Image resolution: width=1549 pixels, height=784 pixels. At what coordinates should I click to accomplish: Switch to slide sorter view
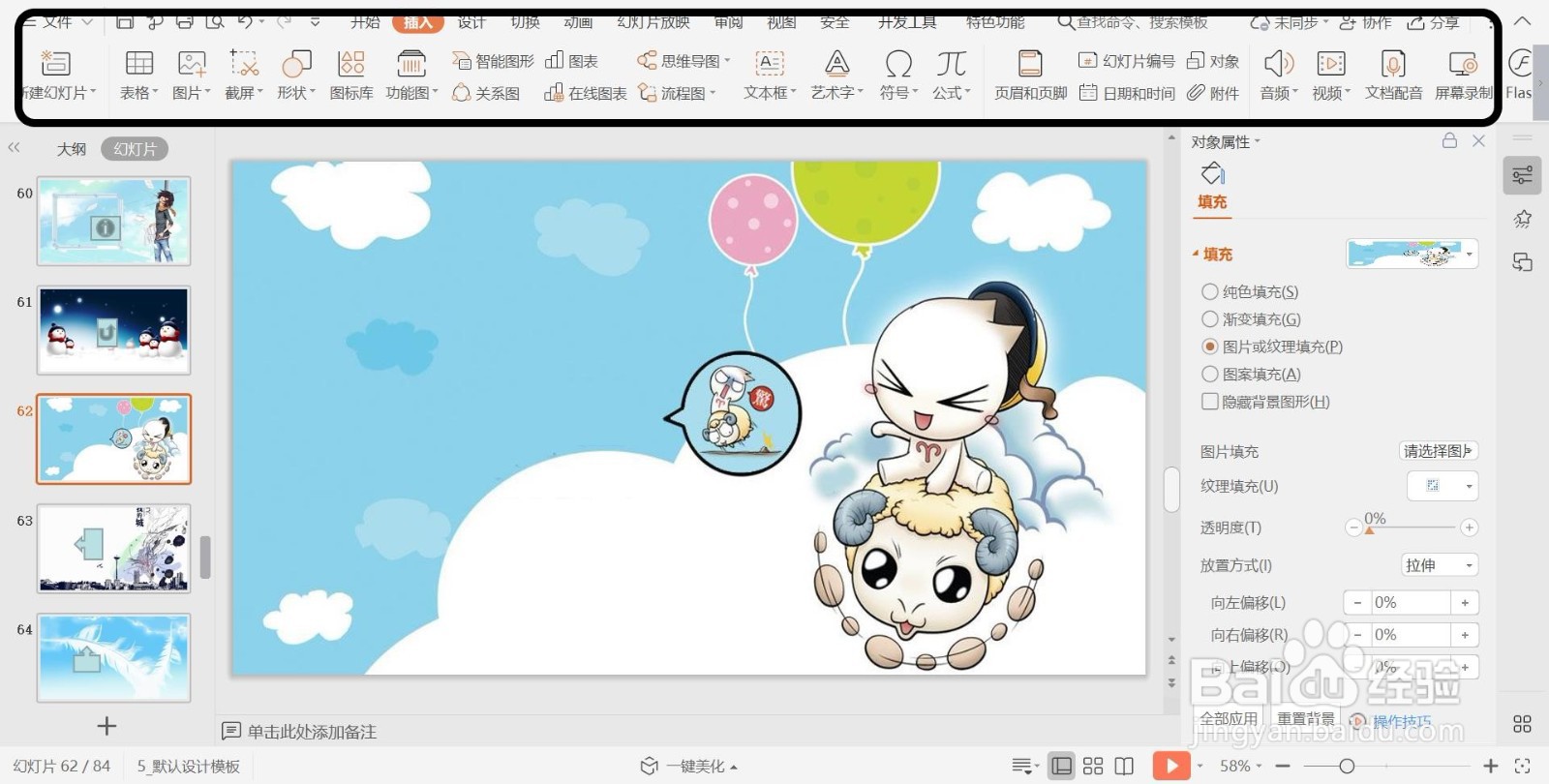pos(1093,767)
